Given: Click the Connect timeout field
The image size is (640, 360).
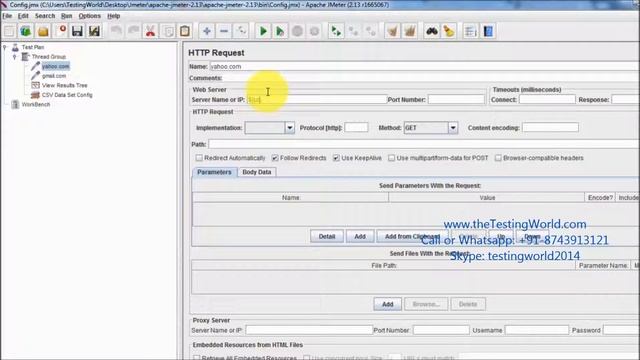Looking at the screenshot, I should pos(547,100).
